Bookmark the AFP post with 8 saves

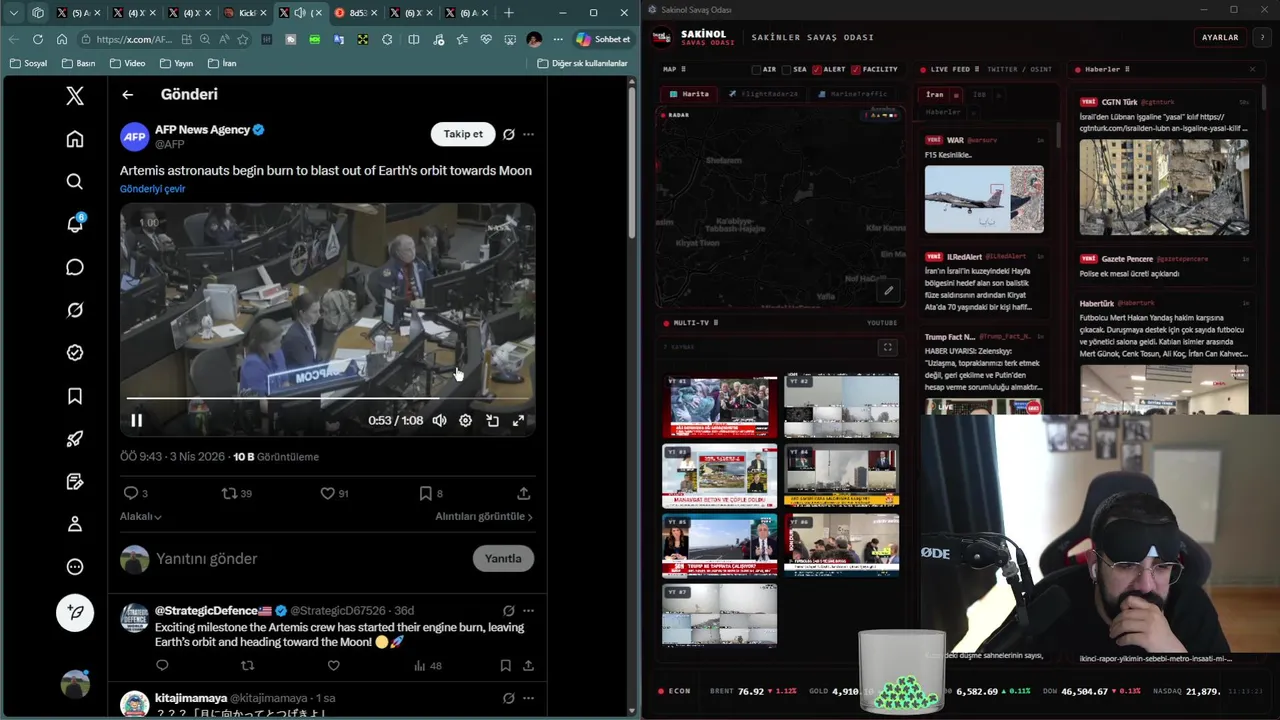pyautogui.click(x=431, y=493)
